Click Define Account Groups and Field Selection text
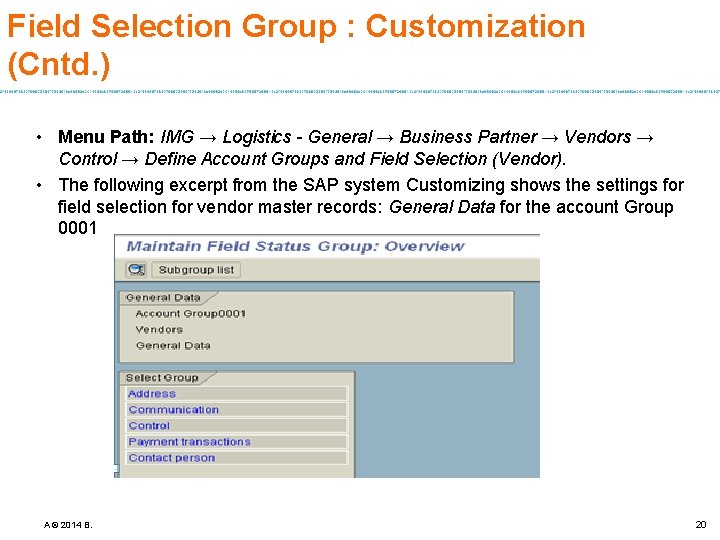This screenshot has width=720, height=540. click(x=315, y=159)
